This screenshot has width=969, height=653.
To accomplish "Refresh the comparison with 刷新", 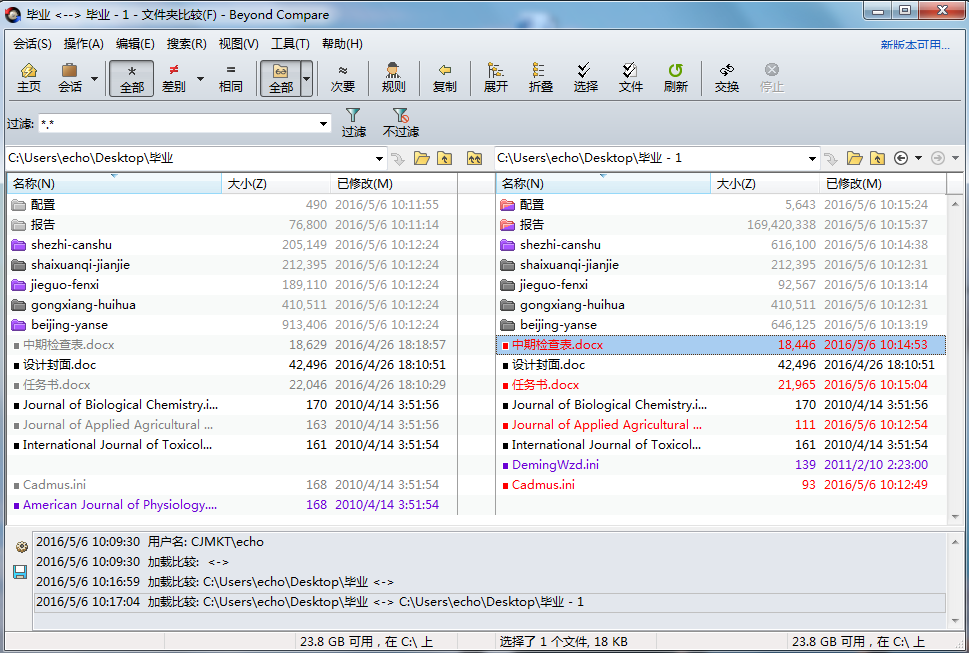I will coord(675,78).
